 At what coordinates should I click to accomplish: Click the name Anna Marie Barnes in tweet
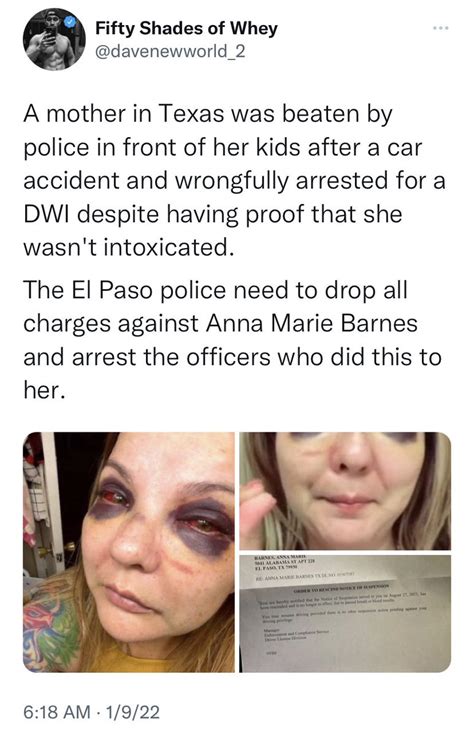click(311, 323)
